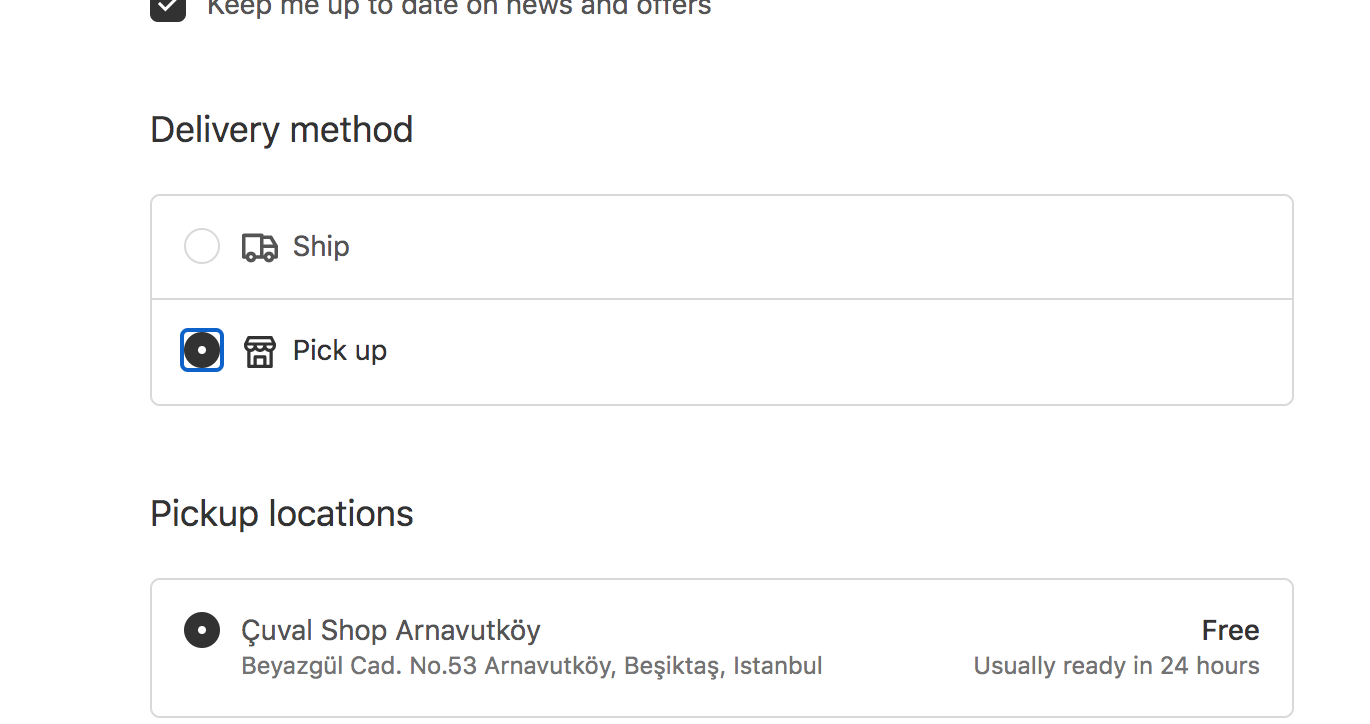Click the Free price label
The image size is (1370, 724).
coord(1230,630)
